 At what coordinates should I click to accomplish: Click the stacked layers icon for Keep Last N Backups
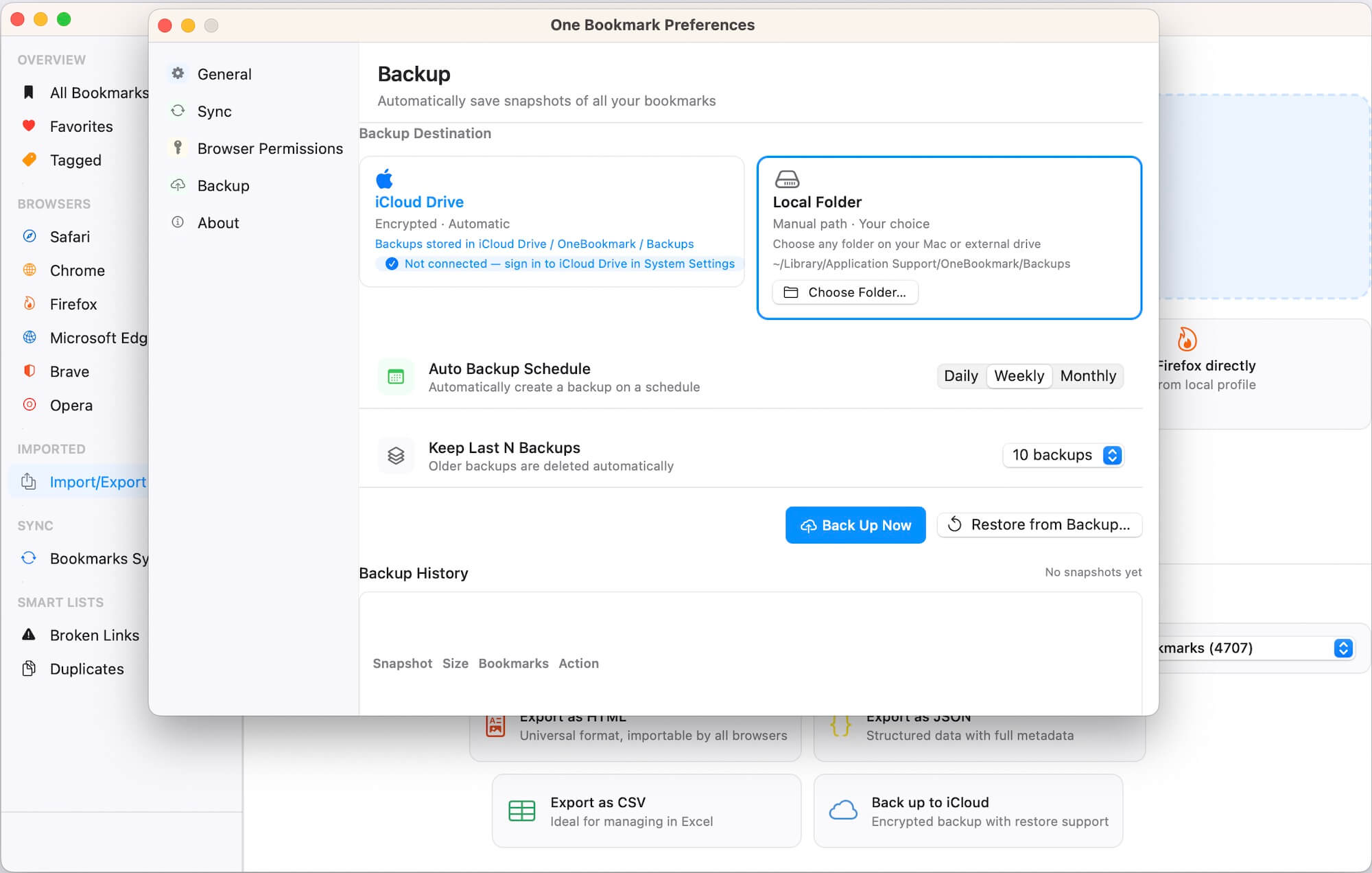pyautogui.click(x=396, y=455)
